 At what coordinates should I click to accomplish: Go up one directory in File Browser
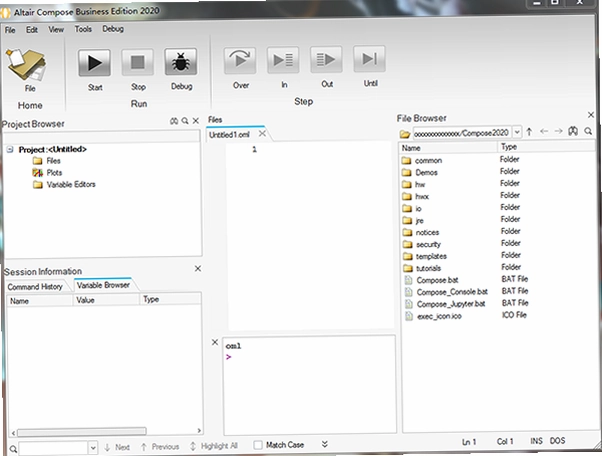[x=529, y=132]
